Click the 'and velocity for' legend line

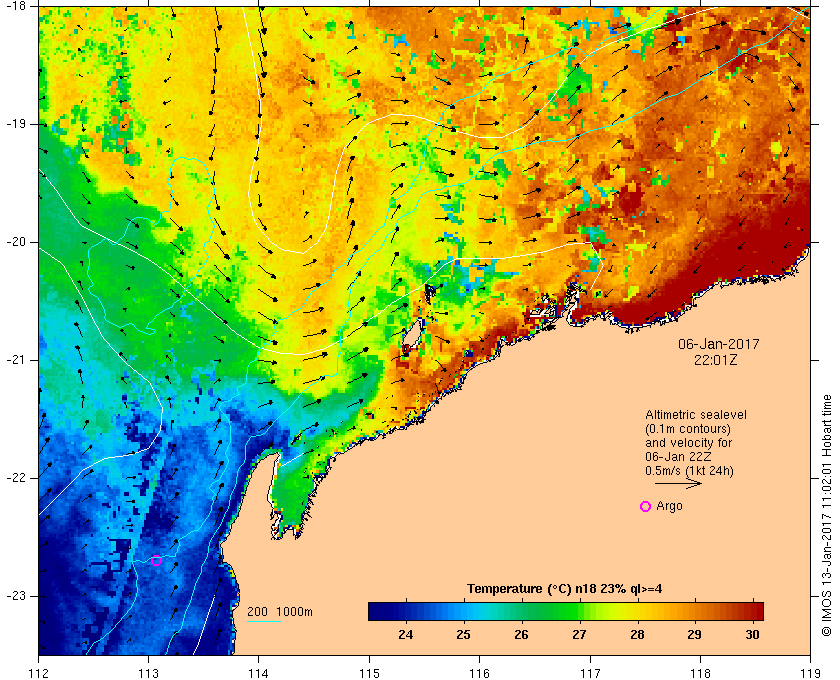click(x=688, y=443)
